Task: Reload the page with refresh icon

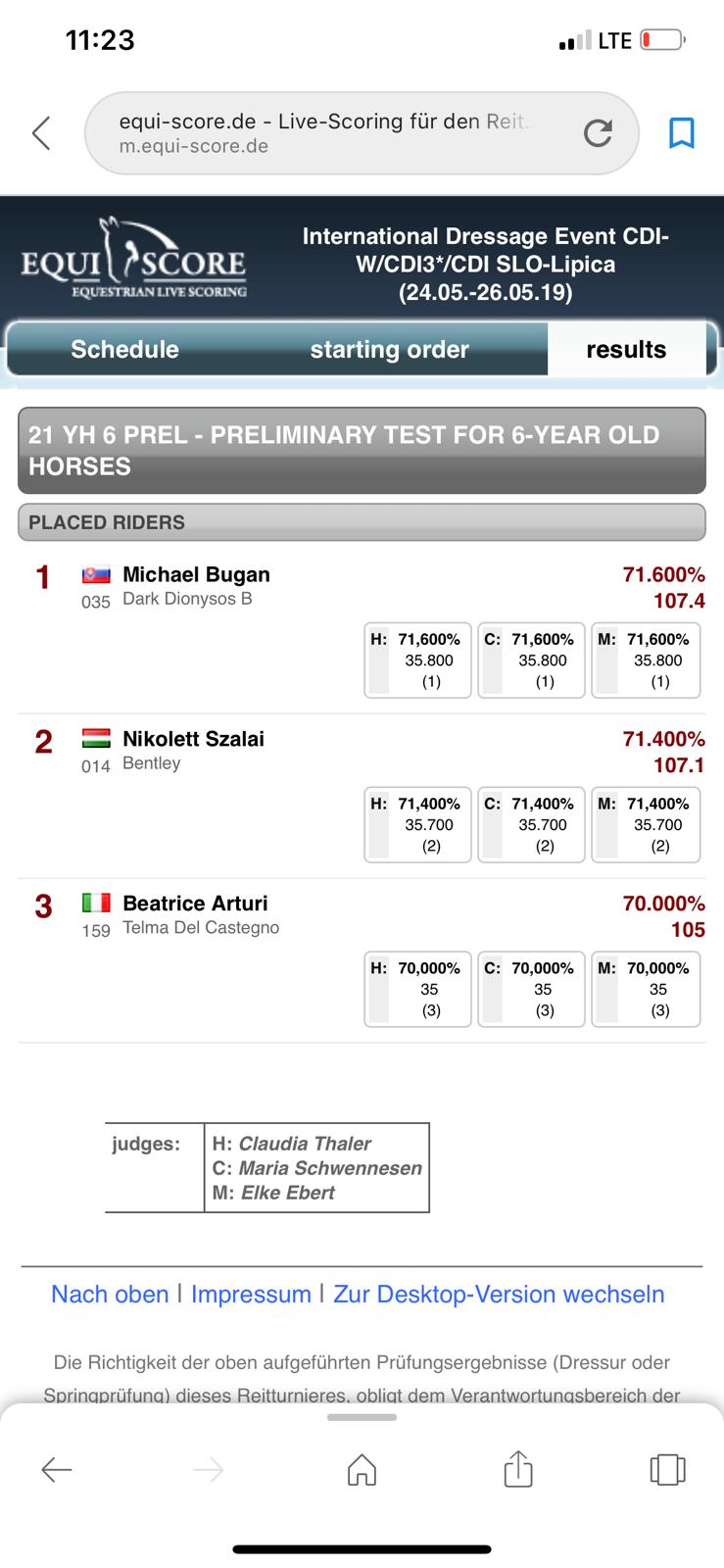Action: click(598, 133)
